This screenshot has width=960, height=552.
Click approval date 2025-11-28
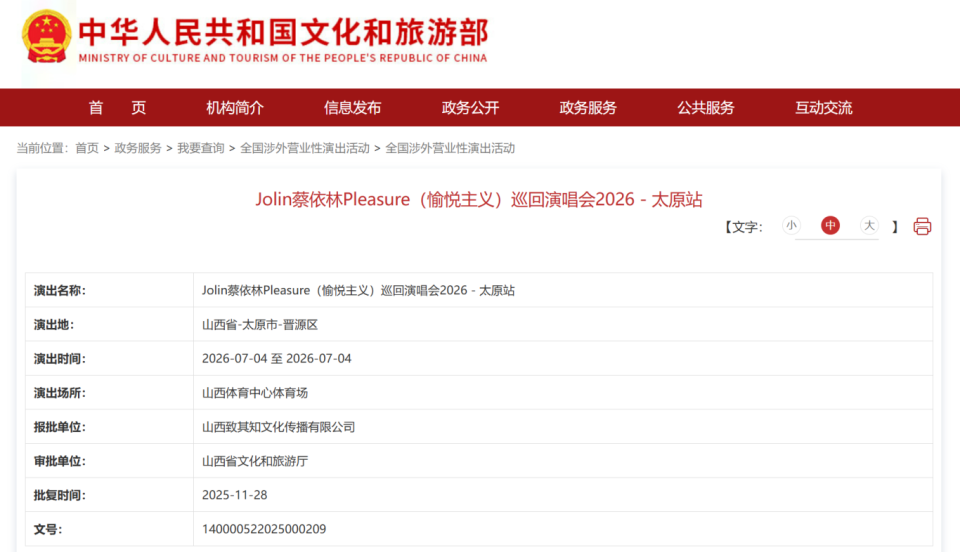pos(234,495)
